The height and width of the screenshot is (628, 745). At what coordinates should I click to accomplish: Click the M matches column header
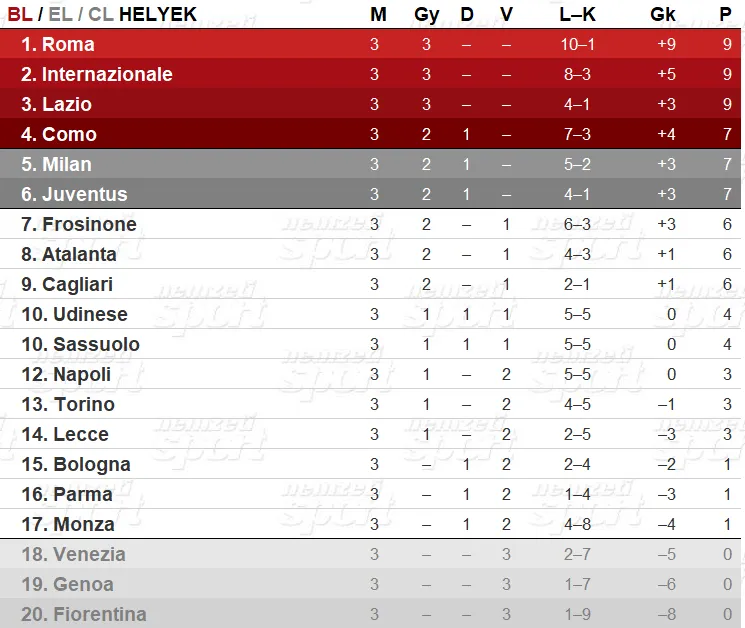378,14
